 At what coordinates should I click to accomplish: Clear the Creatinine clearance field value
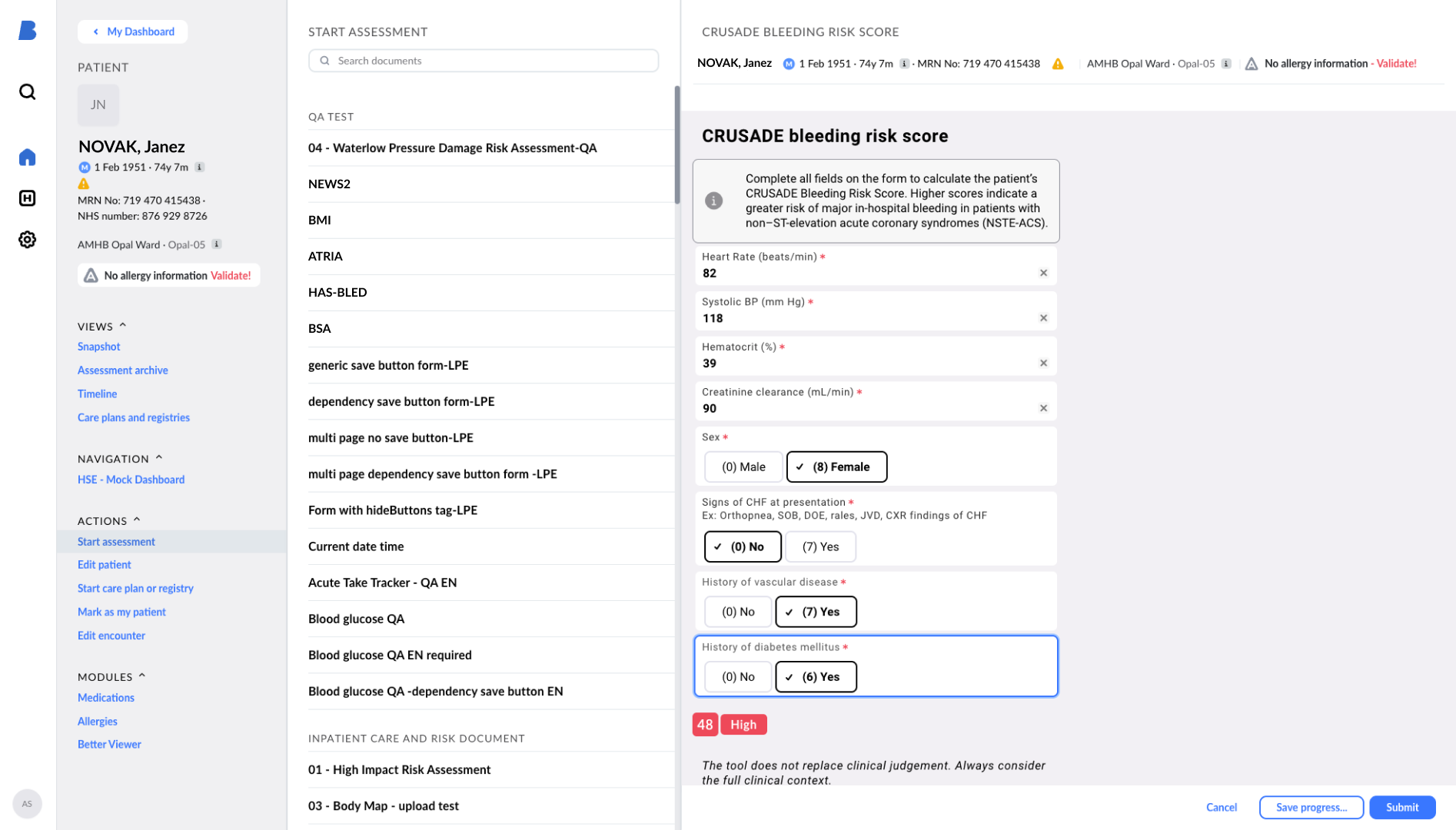(x=1043, y=408)
